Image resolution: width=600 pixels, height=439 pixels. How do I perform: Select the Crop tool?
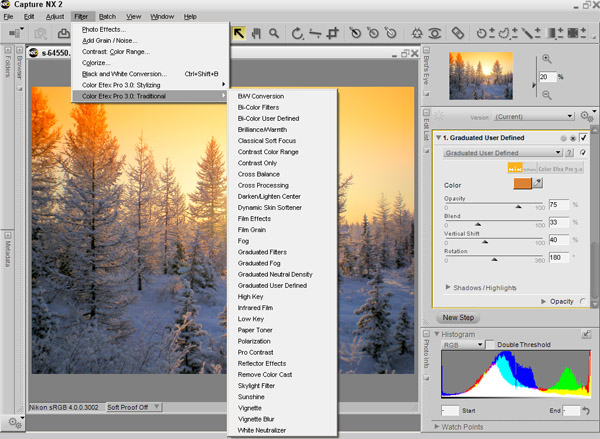coord(333,34)
